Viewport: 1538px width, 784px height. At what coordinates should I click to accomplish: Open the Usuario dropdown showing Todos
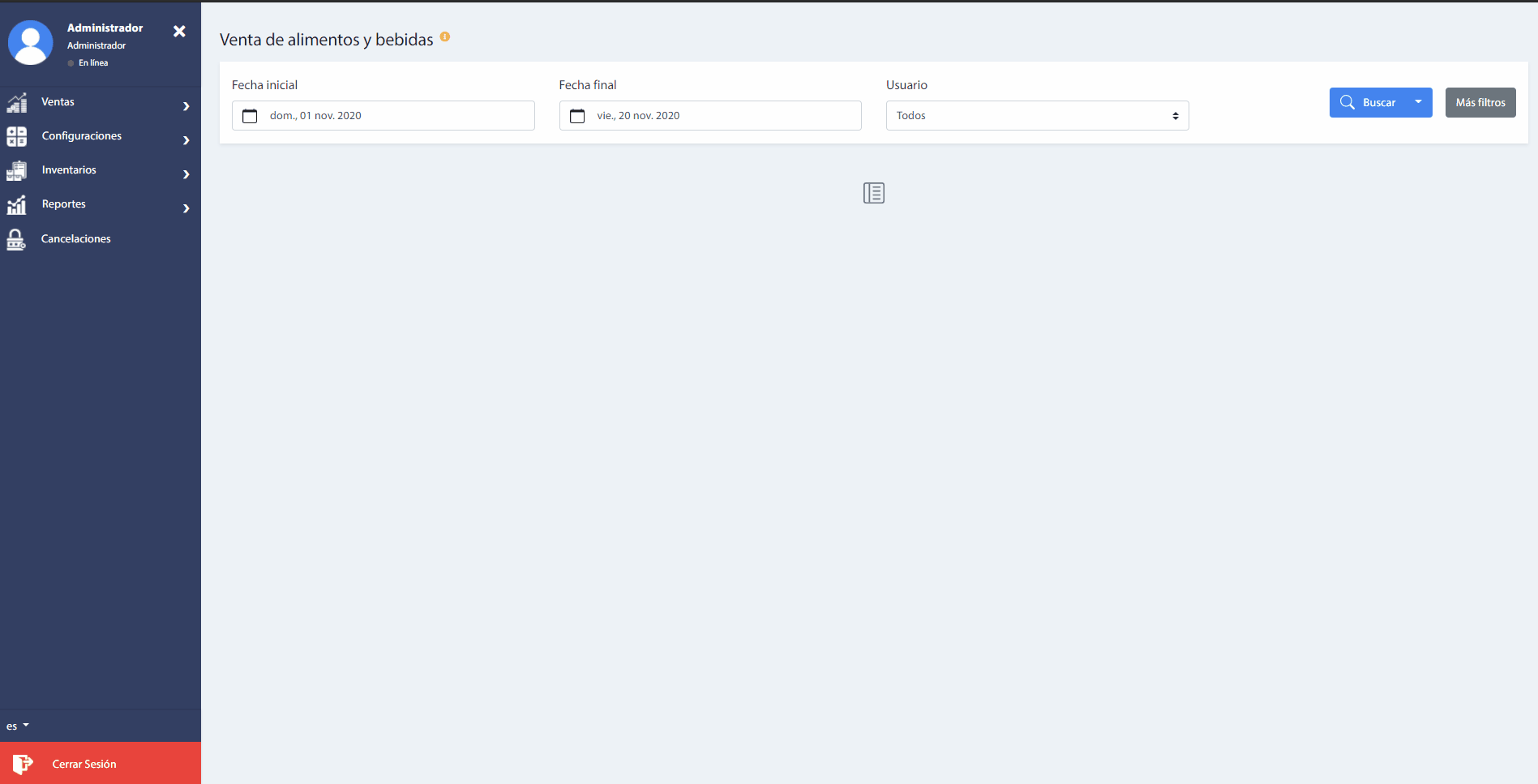coord(1036,116)
